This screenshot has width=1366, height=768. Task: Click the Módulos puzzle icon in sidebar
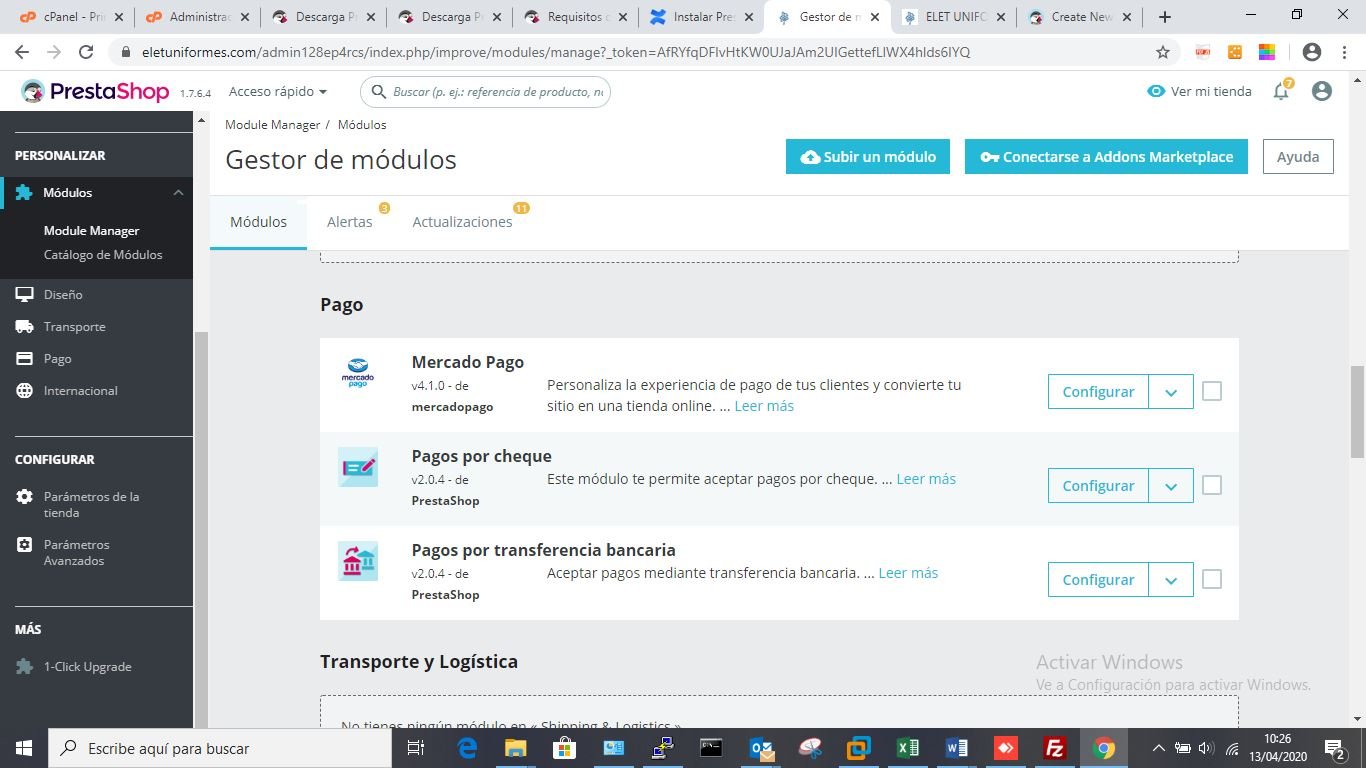pos(24,193)
